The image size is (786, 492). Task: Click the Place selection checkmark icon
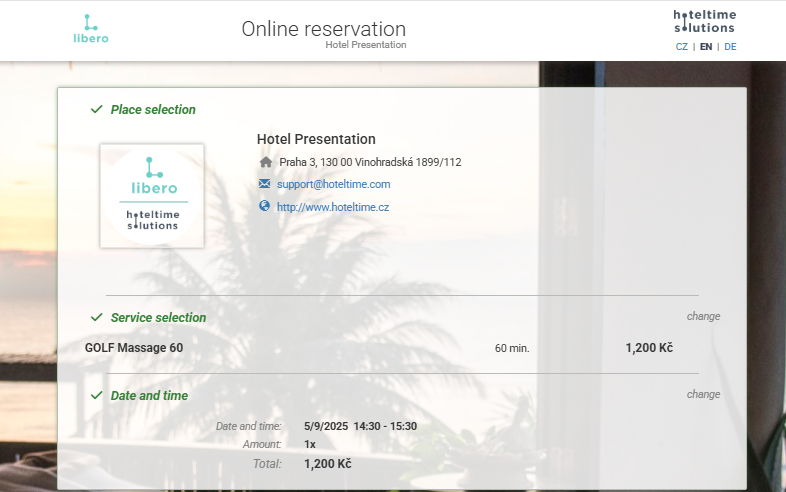point(96,109)
